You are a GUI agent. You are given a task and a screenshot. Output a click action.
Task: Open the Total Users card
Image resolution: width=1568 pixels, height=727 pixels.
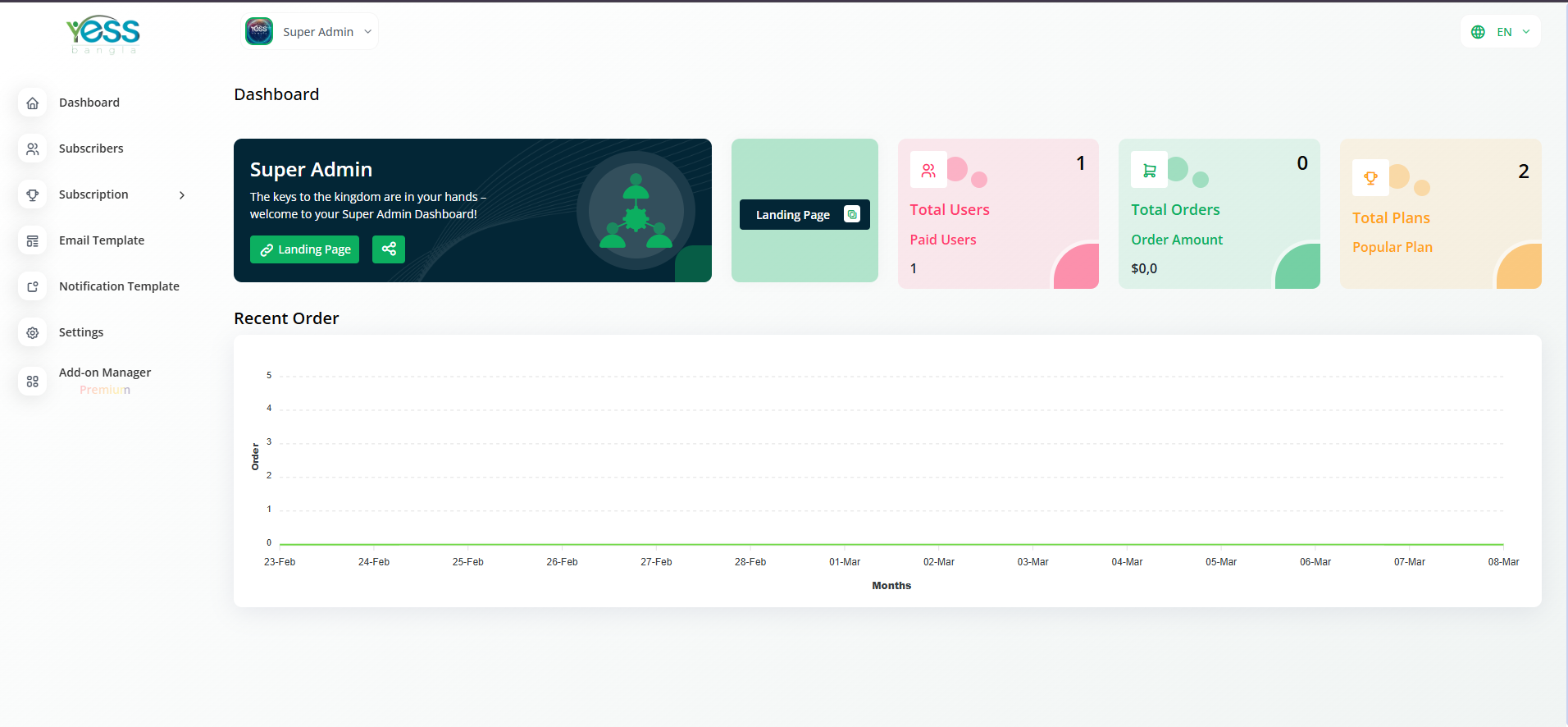(997, 213)
